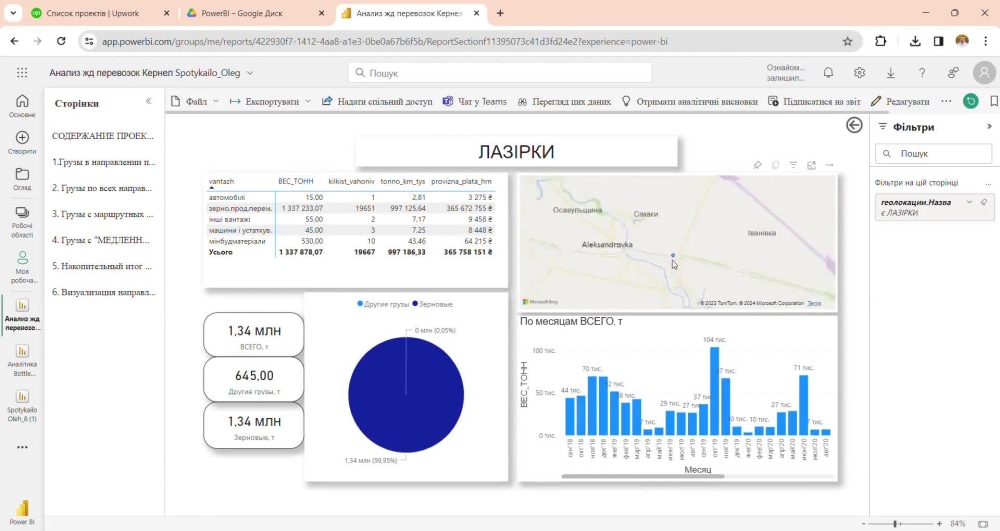
Task: Clear the геолокации.Назва filter eraser
Action: [x=984, y=202]
